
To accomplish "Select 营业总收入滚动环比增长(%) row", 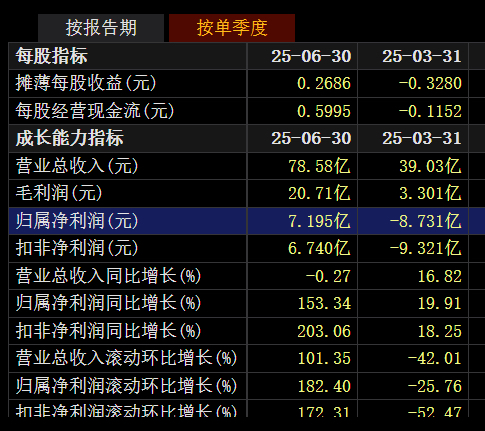I will click(x=247, y=358).
